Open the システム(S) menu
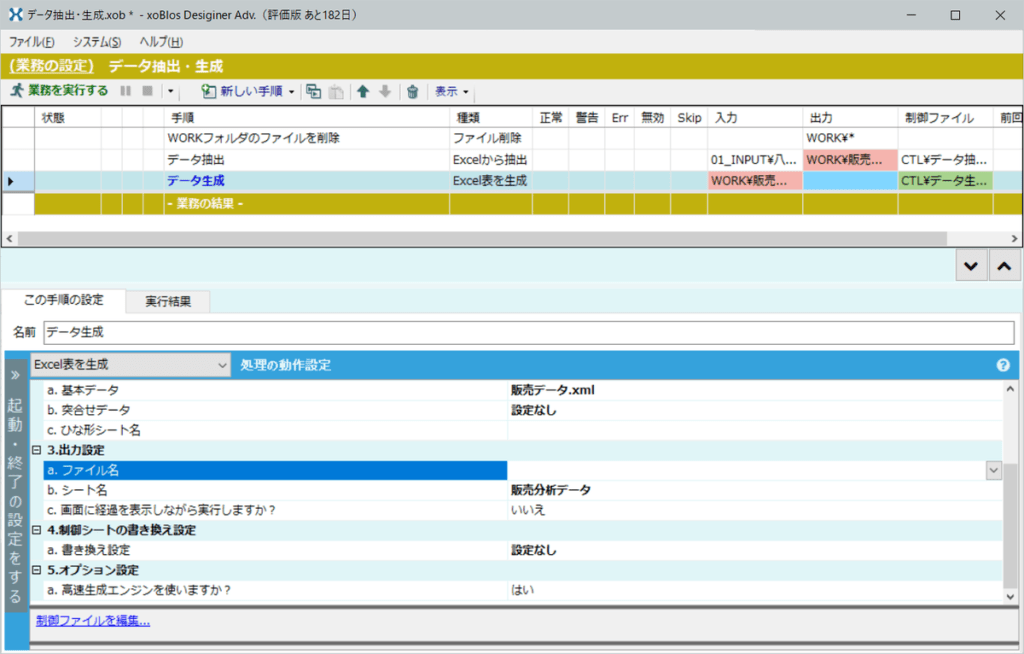This screenshot has height=654, width=1024. coord(97,42)
